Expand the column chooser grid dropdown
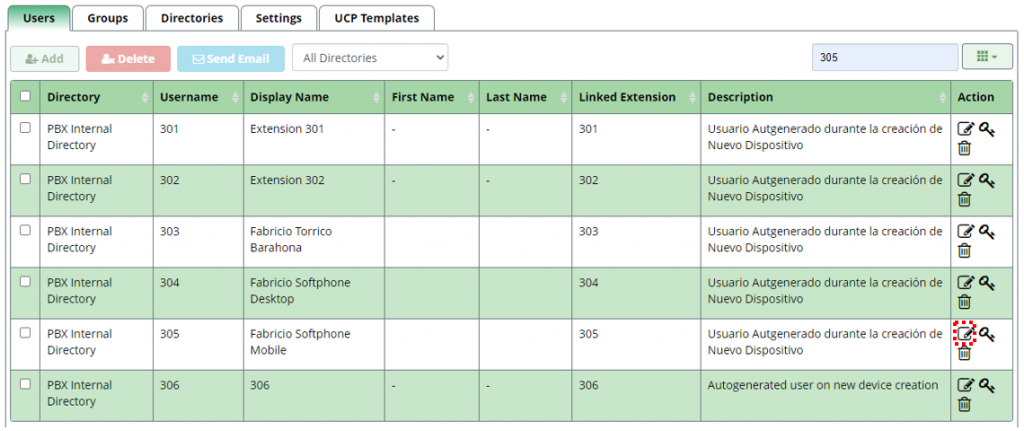 pyautogui.click(x=986, y=57)
